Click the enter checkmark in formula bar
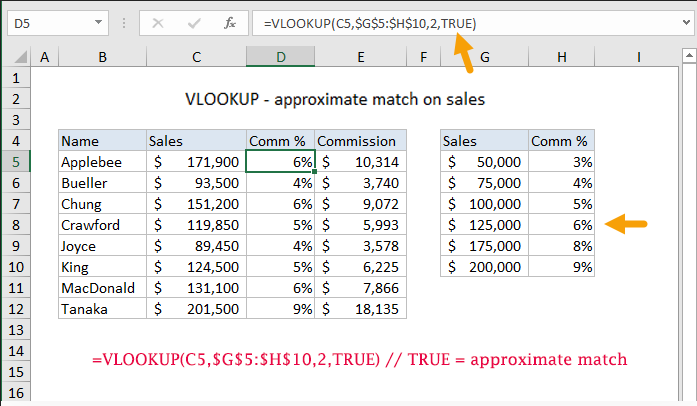The image size is (697, 406). click(190, 22)
